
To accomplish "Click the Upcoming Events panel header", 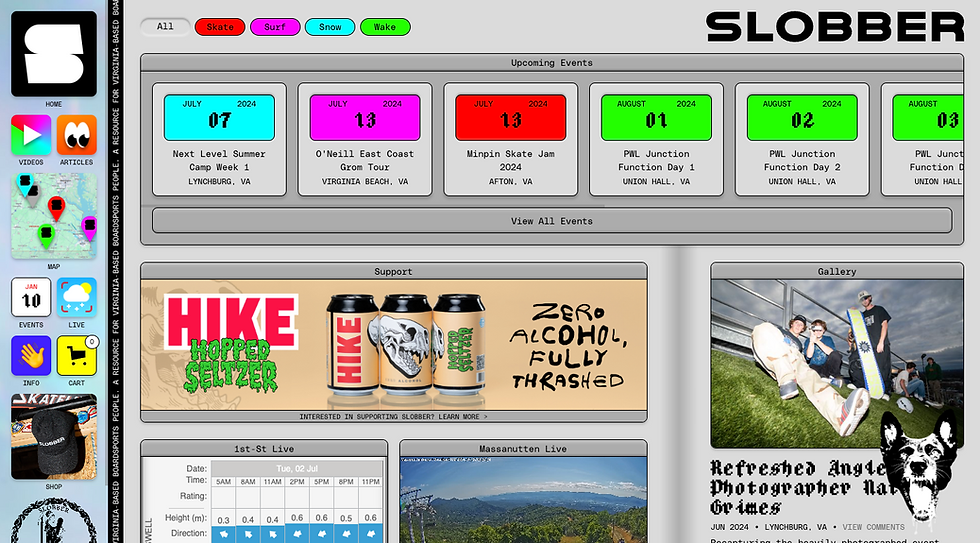I will pyautogui.click(x=552, y=62).
